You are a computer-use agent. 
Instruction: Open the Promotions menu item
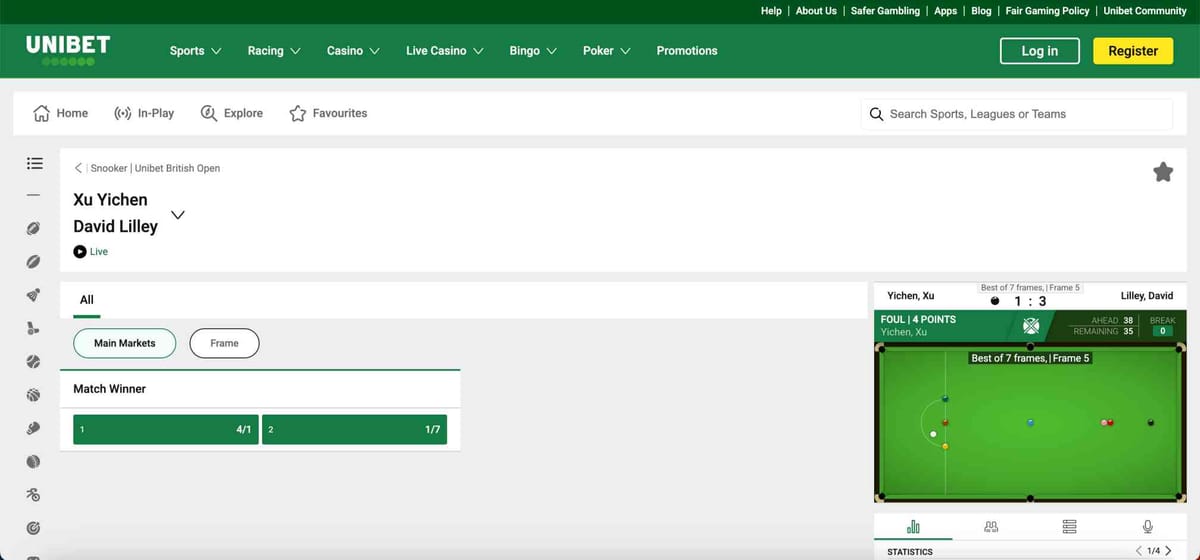[x=687, y=51]
